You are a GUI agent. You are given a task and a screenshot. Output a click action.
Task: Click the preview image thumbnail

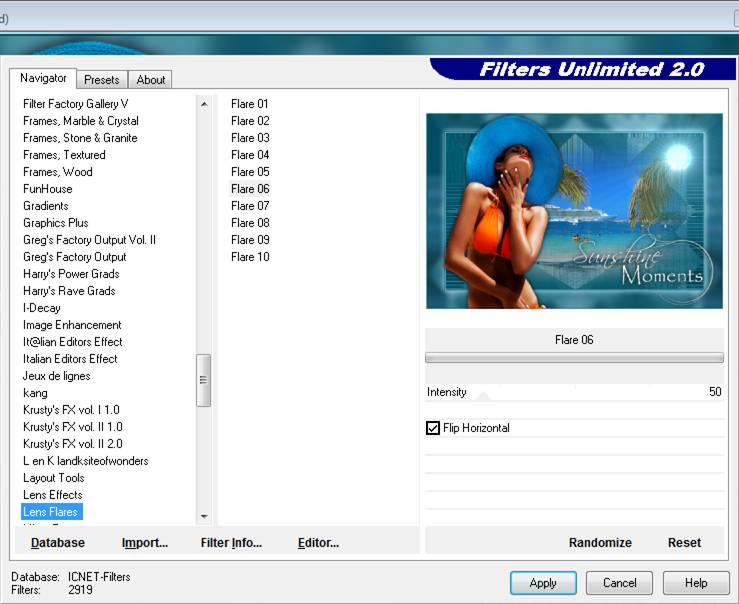coord(574,211)
